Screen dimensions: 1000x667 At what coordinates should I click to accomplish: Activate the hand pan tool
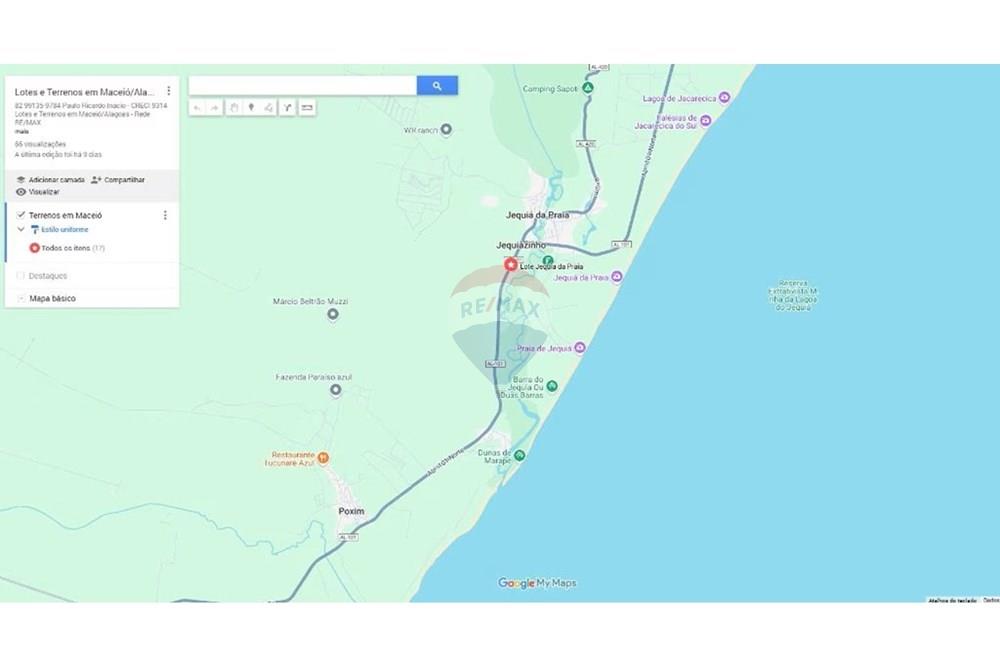(x=234, y=107)
